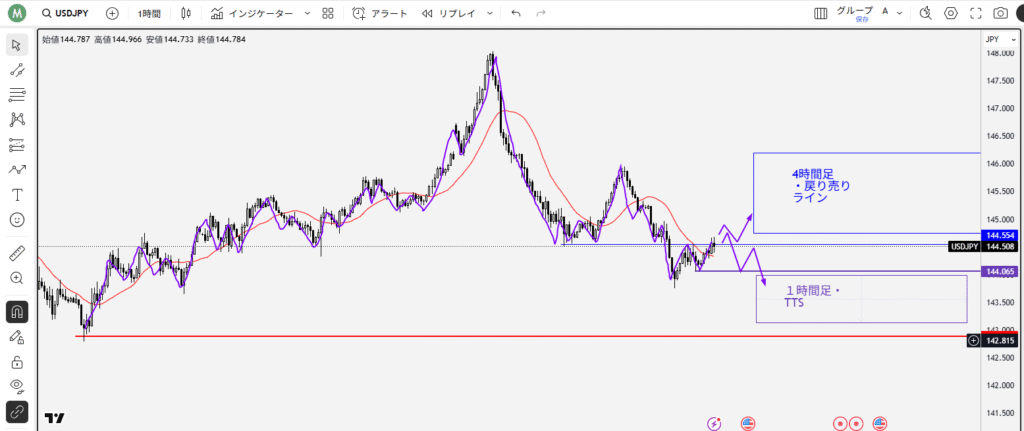Open the forecasting and measurement tools
The height and width of the screenshot is (431, 1024).
click(17, 145)
